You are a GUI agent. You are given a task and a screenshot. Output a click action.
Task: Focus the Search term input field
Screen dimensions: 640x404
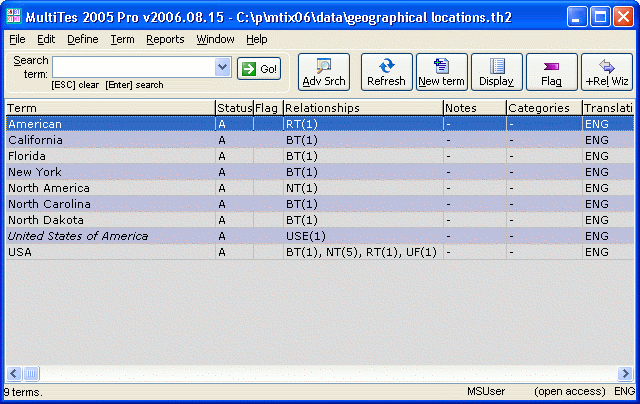pyautogui.click(x=134, y=67)
